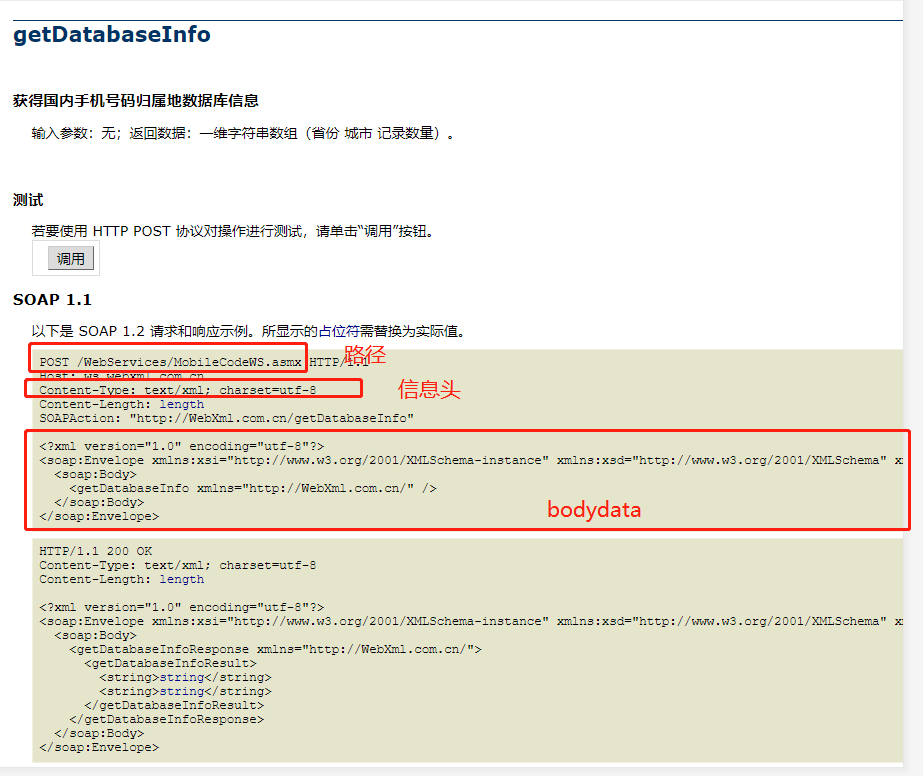Click the red 路径 annotation label
The width and height of the screenshot is (923, 776).
point(365,354)
